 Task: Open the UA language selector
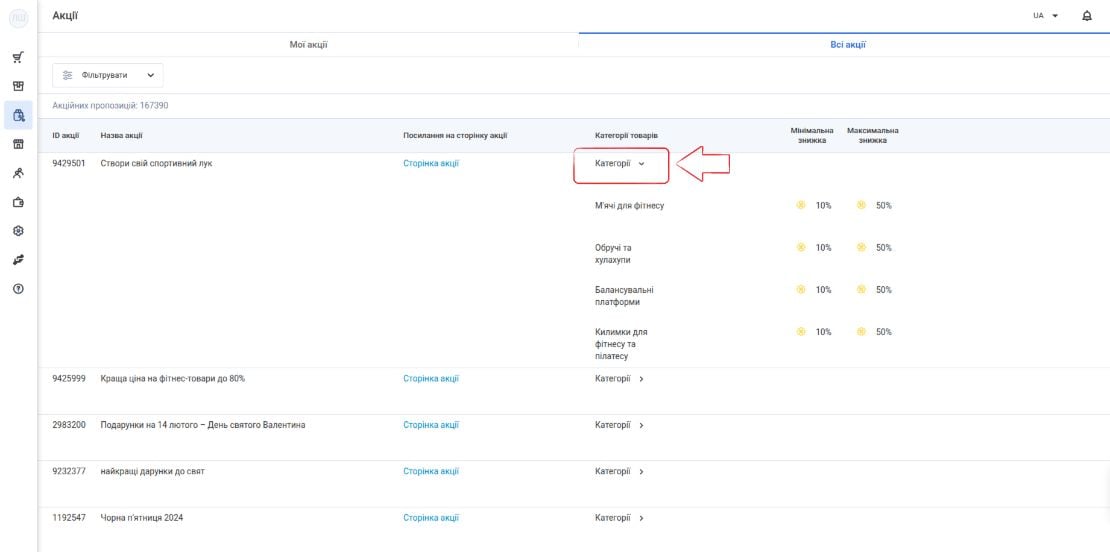pyautogui.click(x=1045, y=16)
